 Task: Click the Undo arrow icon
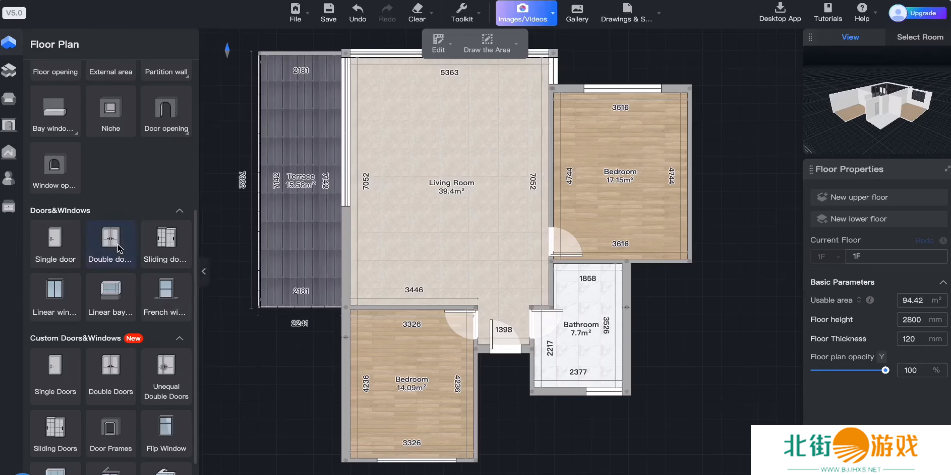click(x=357, y=8)
